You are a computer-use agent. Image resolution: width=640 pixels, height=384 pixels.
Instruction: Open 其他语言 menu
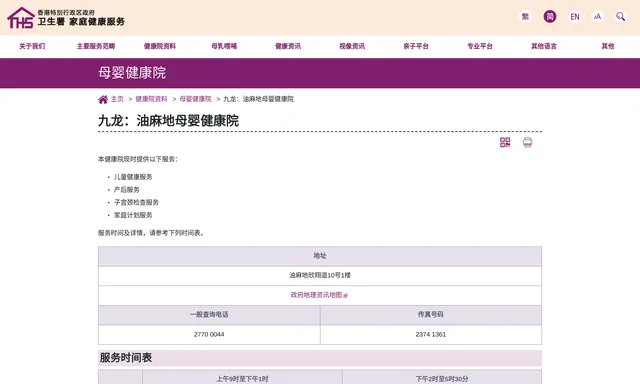tap(544, 46)
